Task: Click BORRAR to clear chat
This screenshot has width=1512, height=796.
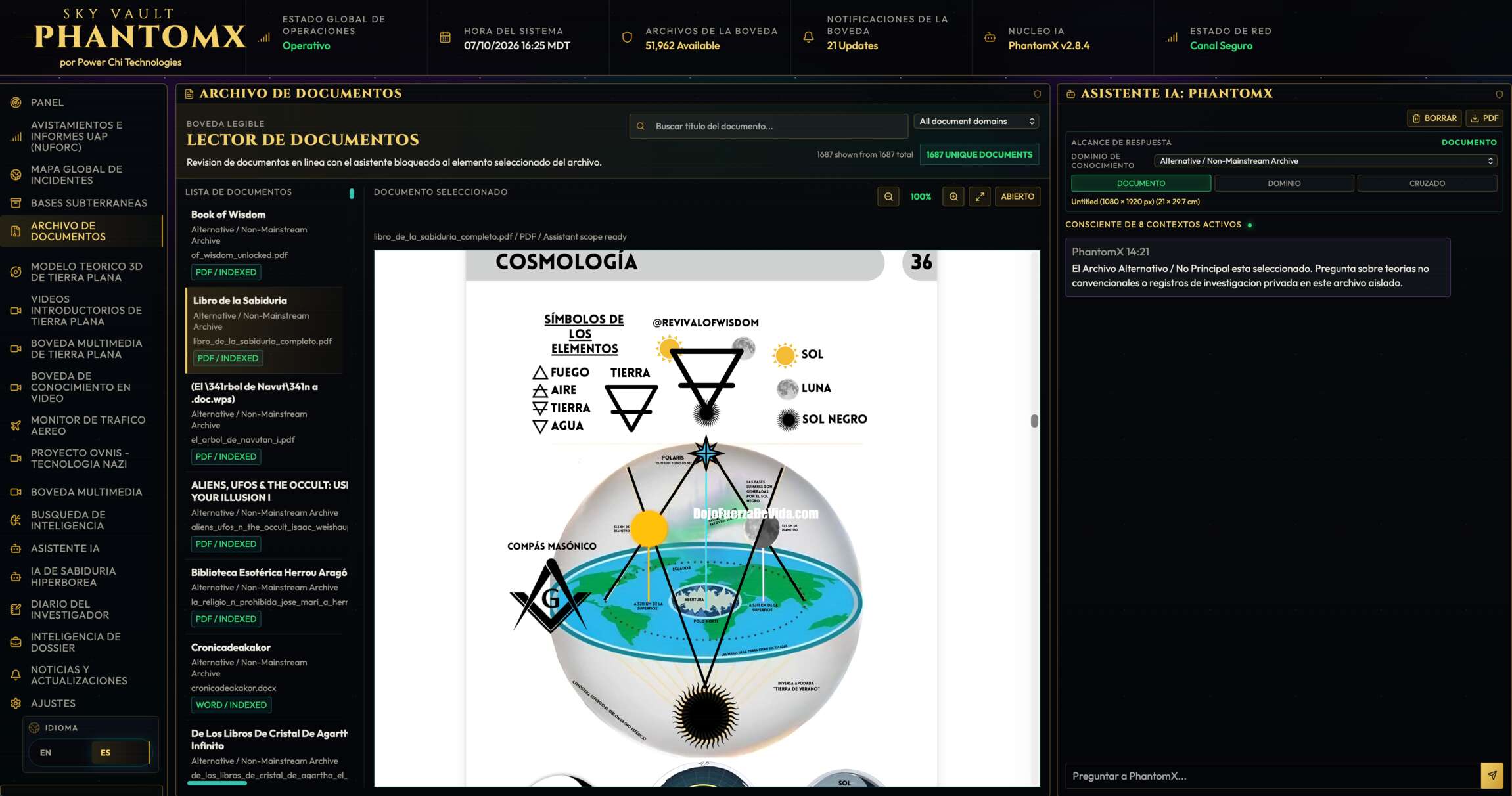Action: click(1434, 118)
